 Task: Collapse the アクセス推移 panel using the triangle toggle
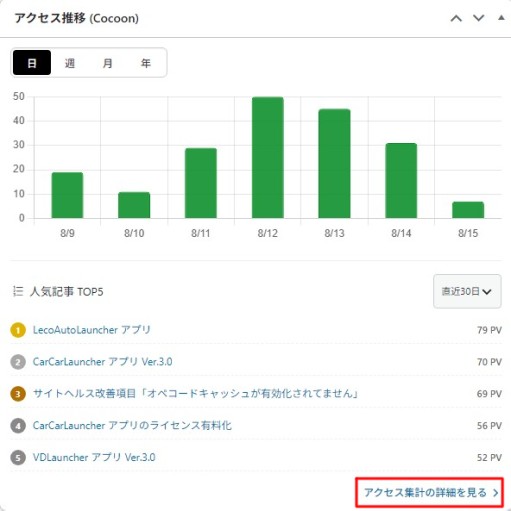(501, 18)
